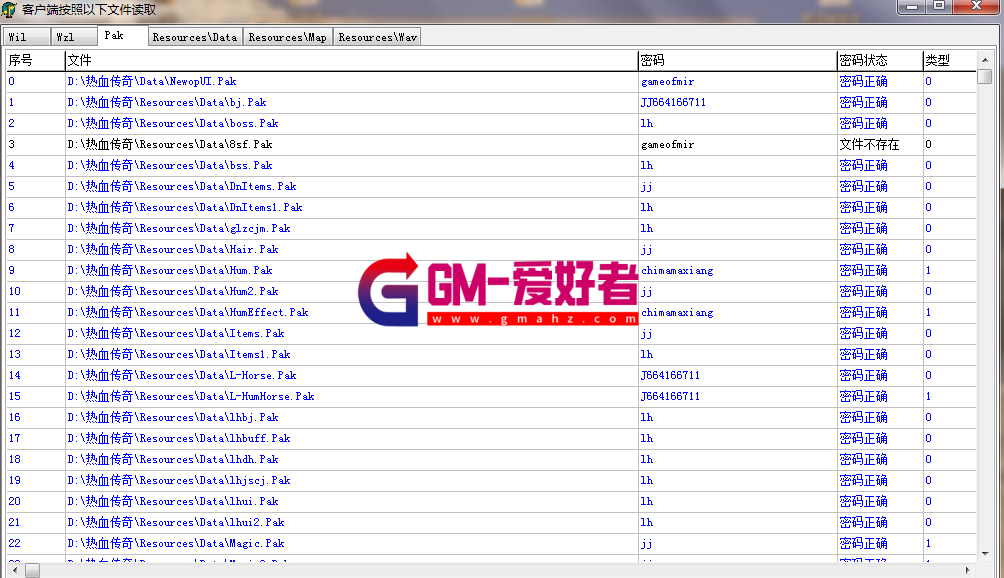Open the Wzl tab
1004x578 pixels.
click(65, 37)
